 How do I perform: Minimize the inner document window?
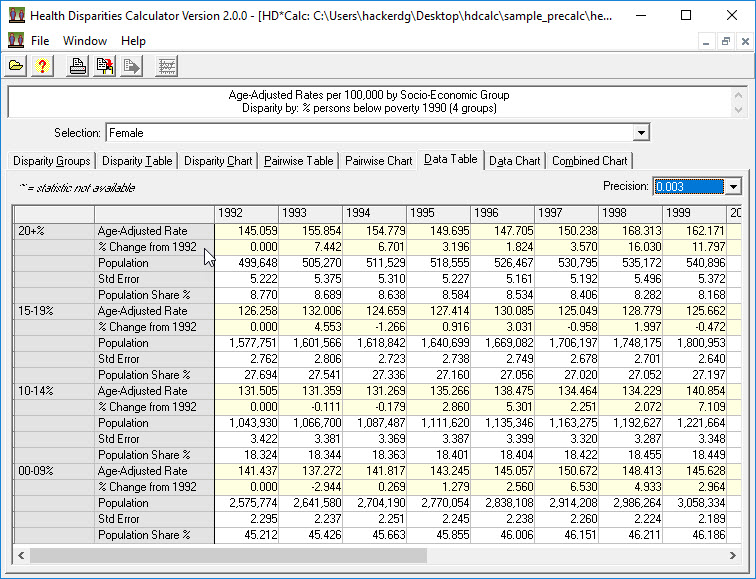click(x=707, y=41)
